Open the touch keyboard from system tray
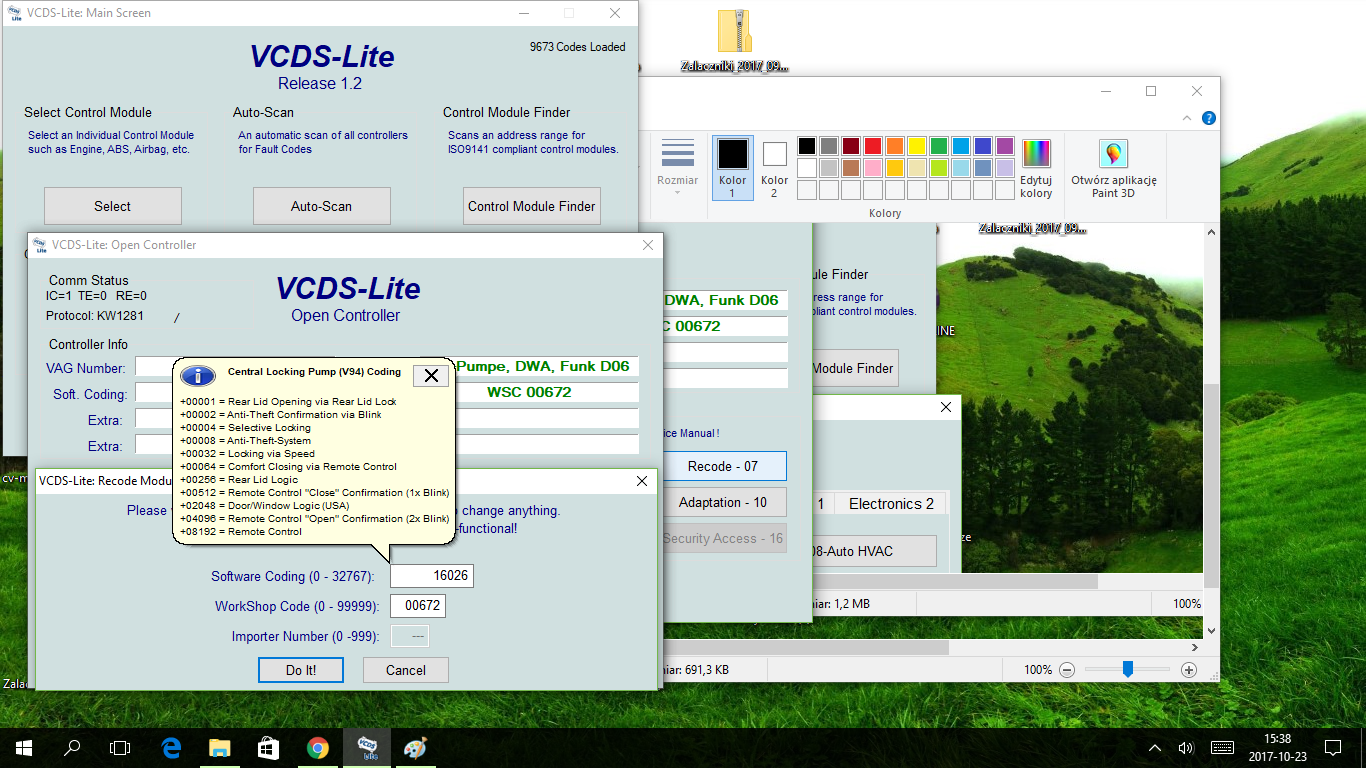 [x=1222, y=748]
